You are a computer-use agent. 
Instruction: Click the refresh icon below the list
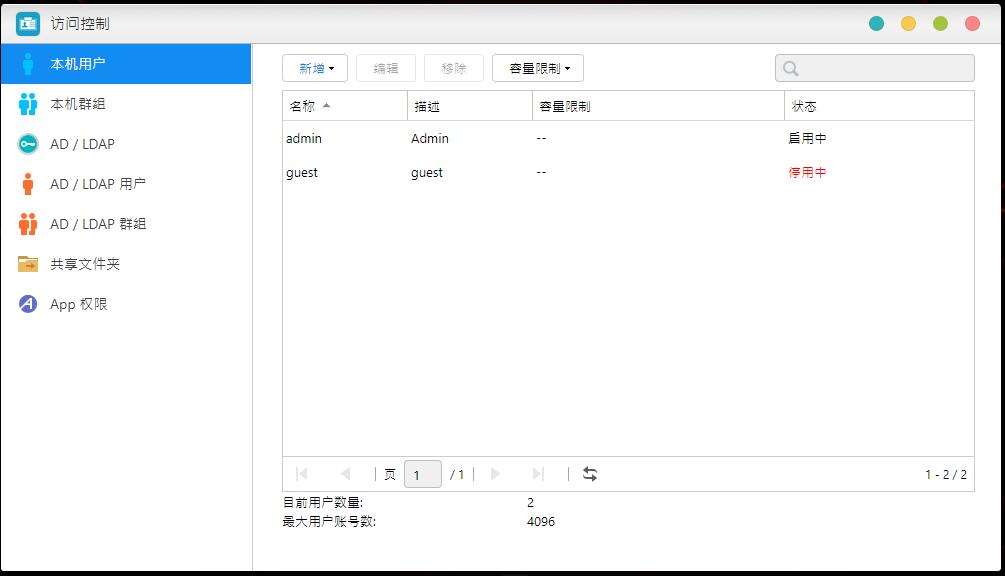(x=589, y=473)
